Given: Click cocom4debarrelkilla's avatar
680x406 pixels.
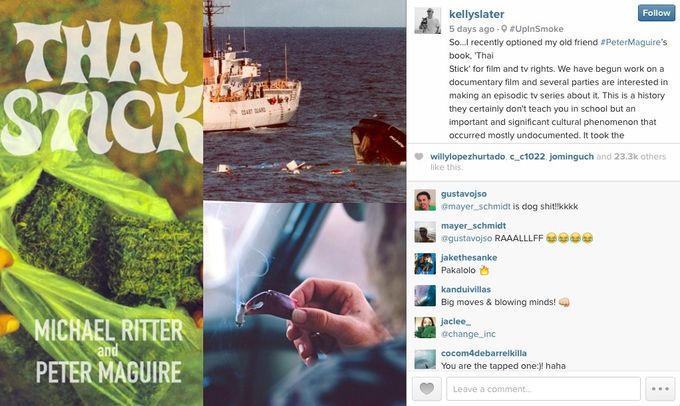Looking at the screenshot, I should pos(424,359).
